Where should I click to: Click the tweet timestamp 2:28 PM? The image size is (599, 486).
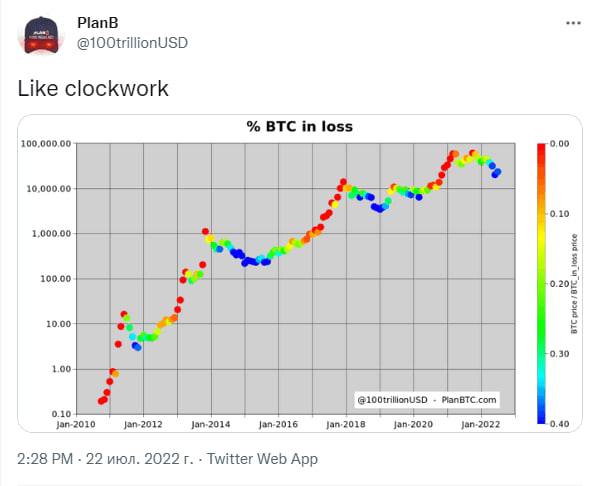45,458
